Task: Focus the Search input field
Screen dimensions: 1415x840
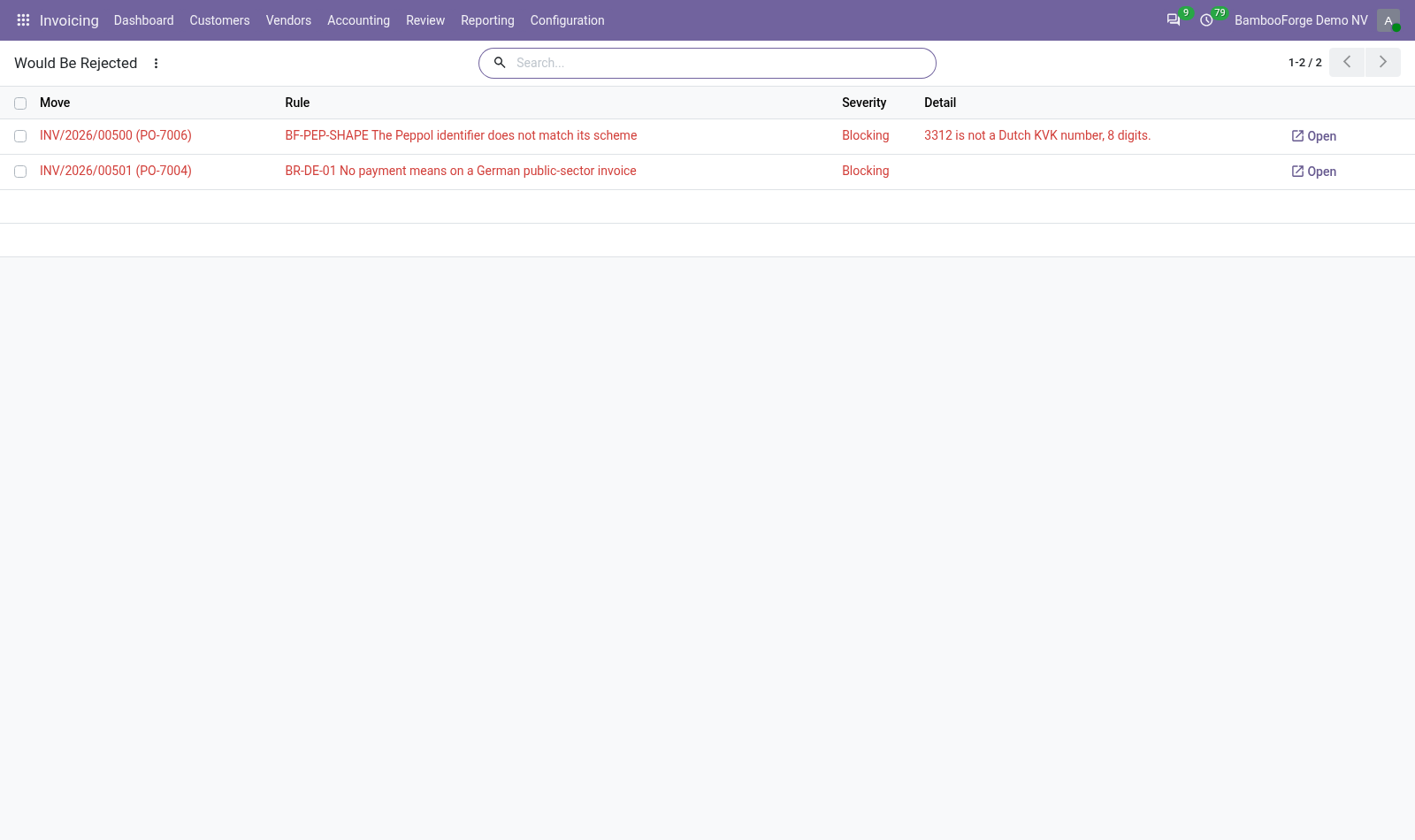Action: coord(721,63)
